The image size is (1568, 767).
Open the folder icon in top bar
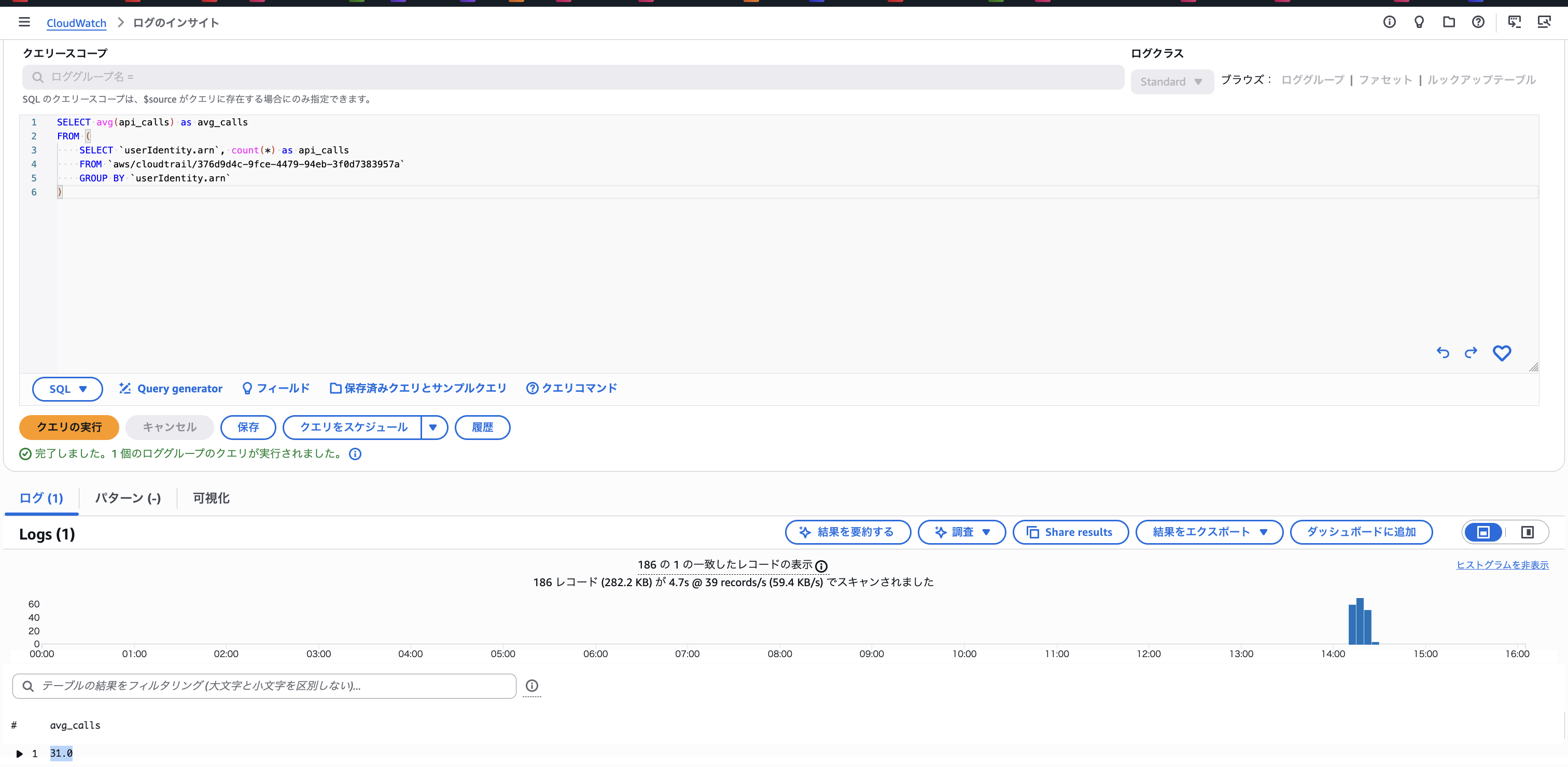click(x=1449, y=22)
